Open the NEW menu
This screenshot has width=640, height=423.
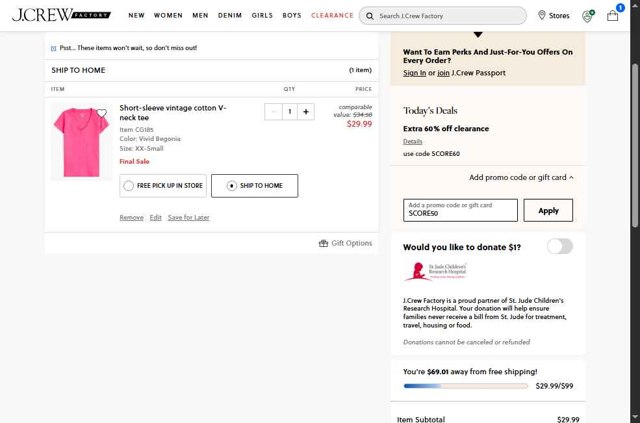pos(136,16)
